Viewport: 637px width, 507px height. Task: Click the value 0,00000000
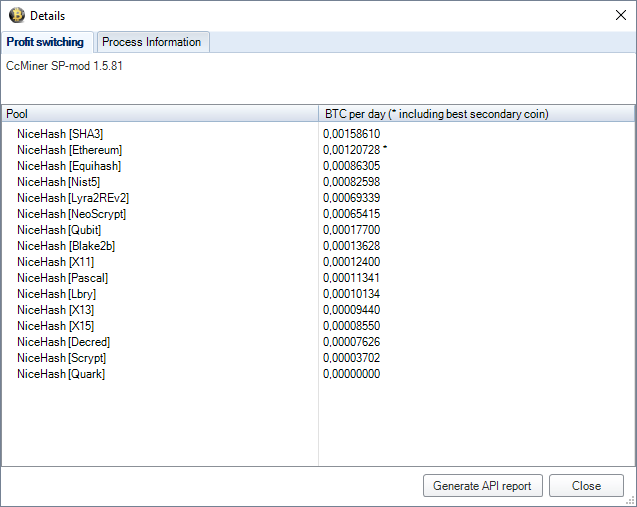351,374
